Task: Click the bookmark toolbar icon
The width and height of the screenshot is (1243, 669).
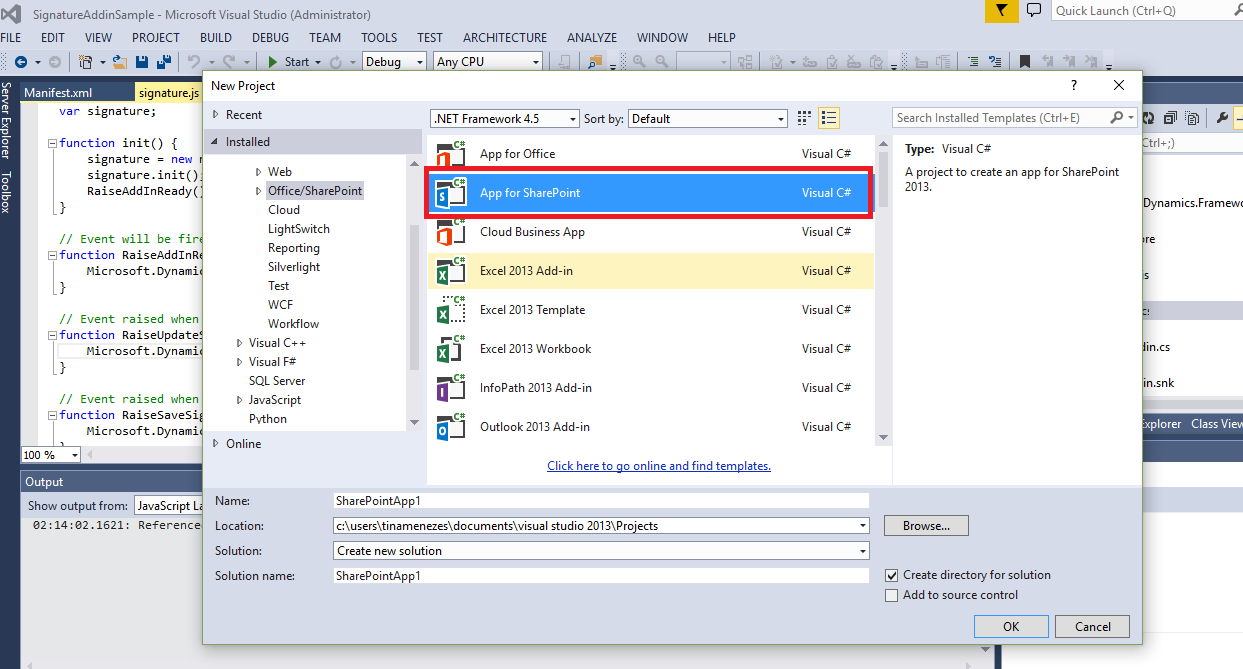Action: pyautogui.click(x=1025, y=62)
